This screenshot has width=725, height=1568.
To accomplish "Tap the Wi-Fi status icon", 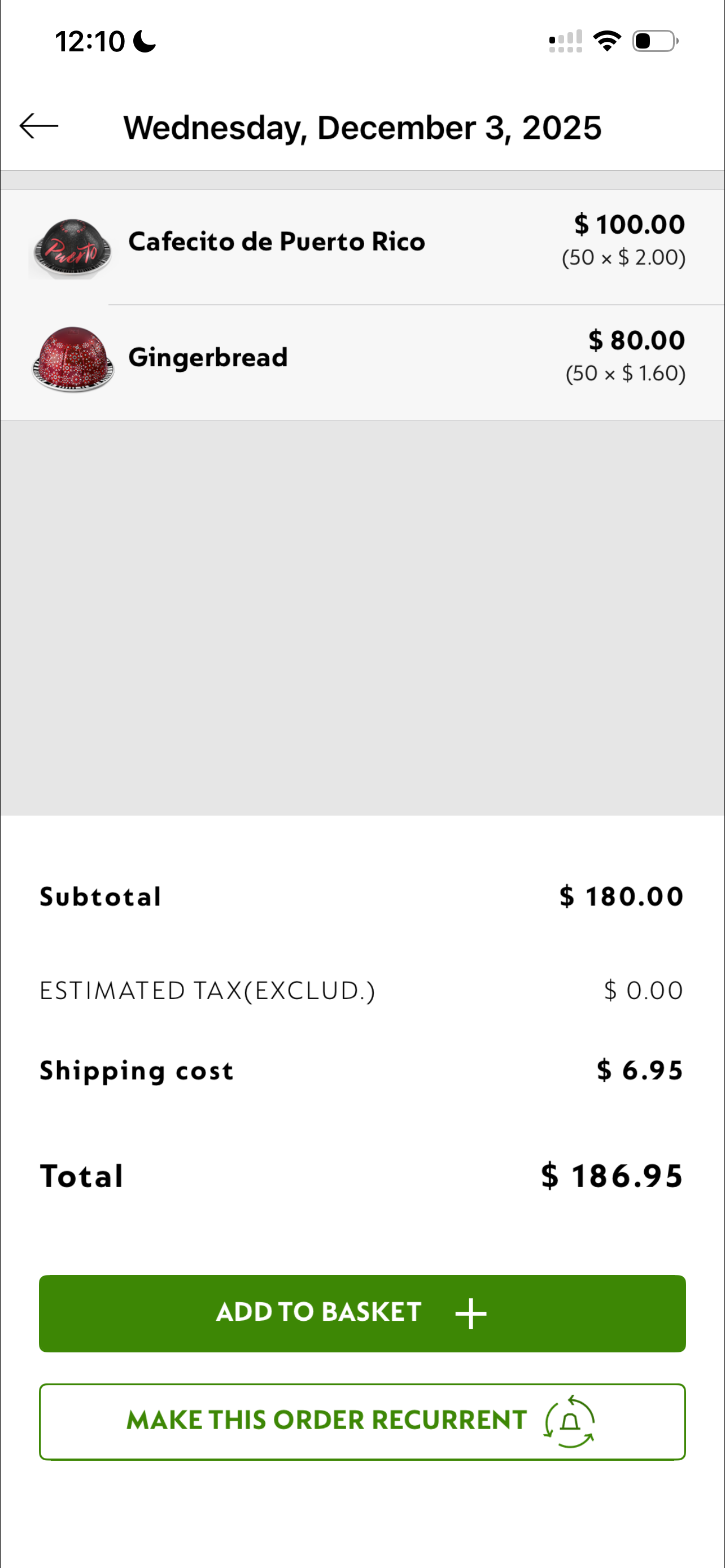I will point(607,41).
